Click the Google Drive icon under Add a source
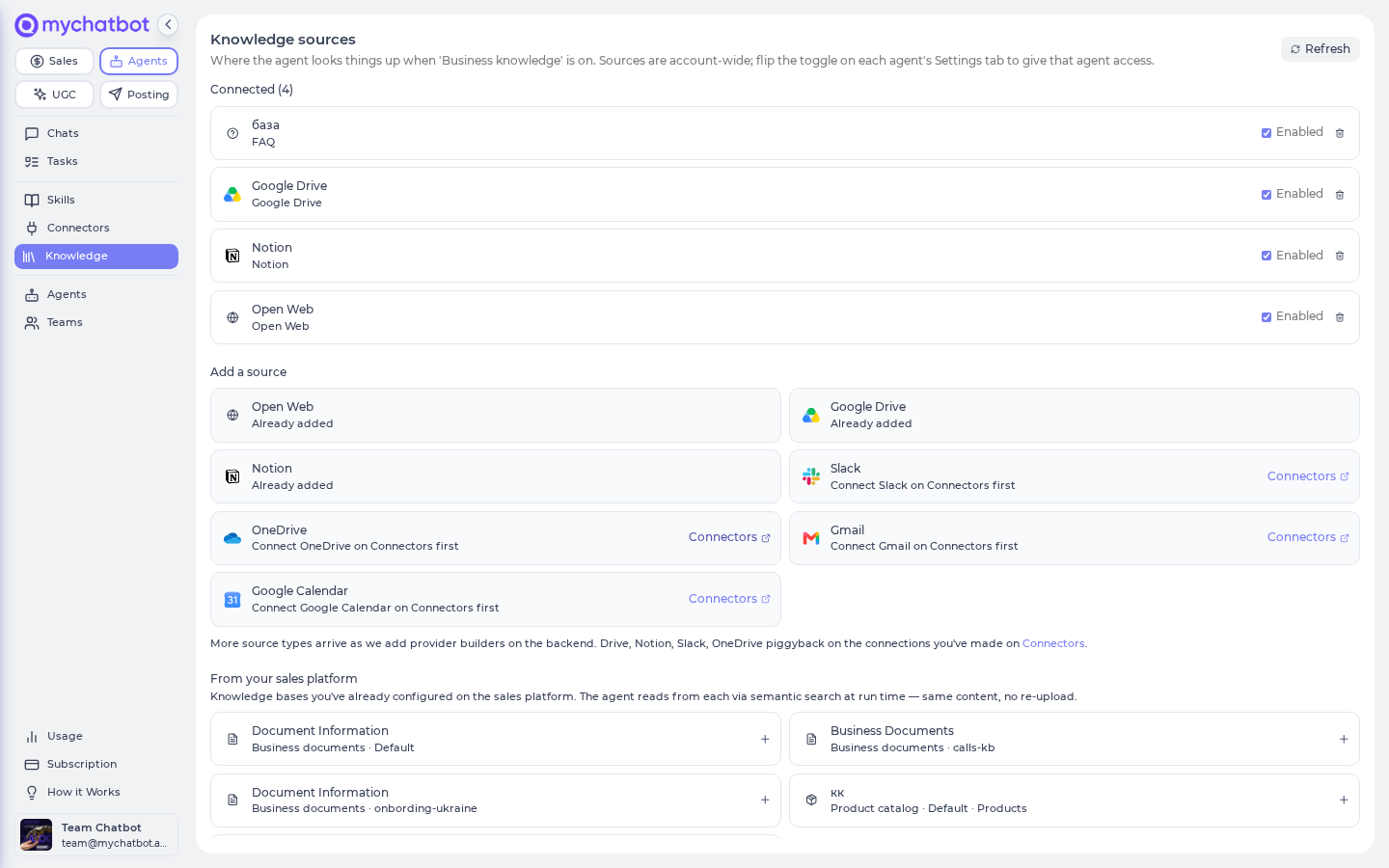1389x868 pixels. [x=811, y=415]
